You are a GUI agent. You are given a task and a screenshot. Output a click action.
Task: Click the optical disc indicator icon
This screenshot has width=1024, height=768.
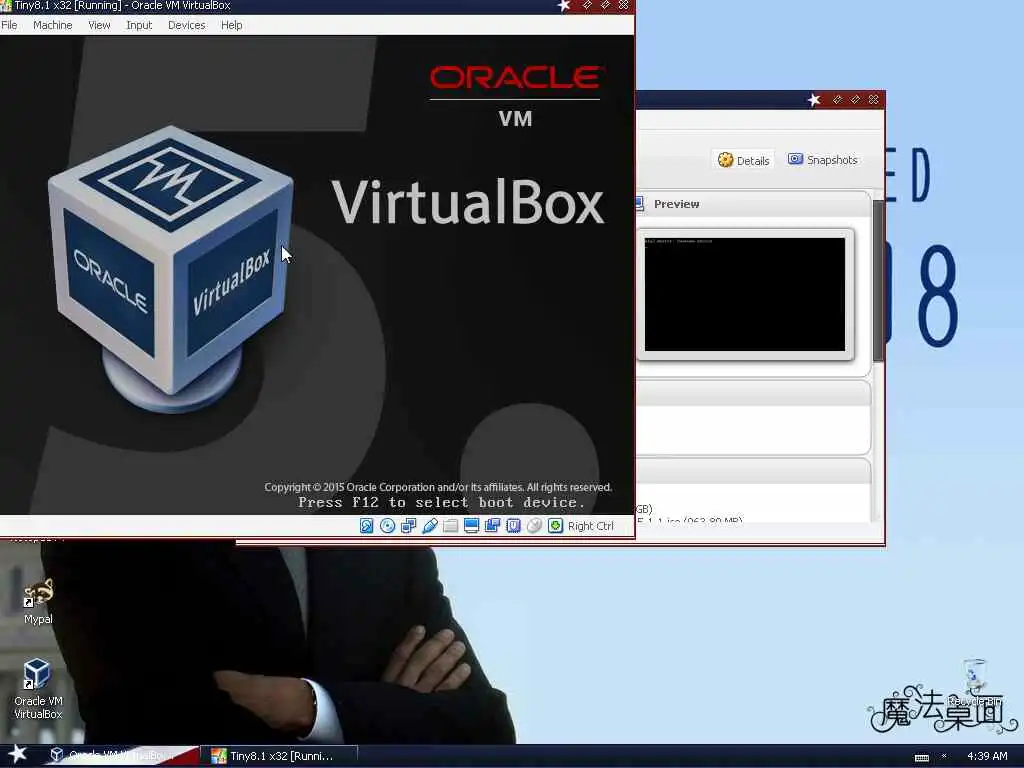(x=387, y=526)
